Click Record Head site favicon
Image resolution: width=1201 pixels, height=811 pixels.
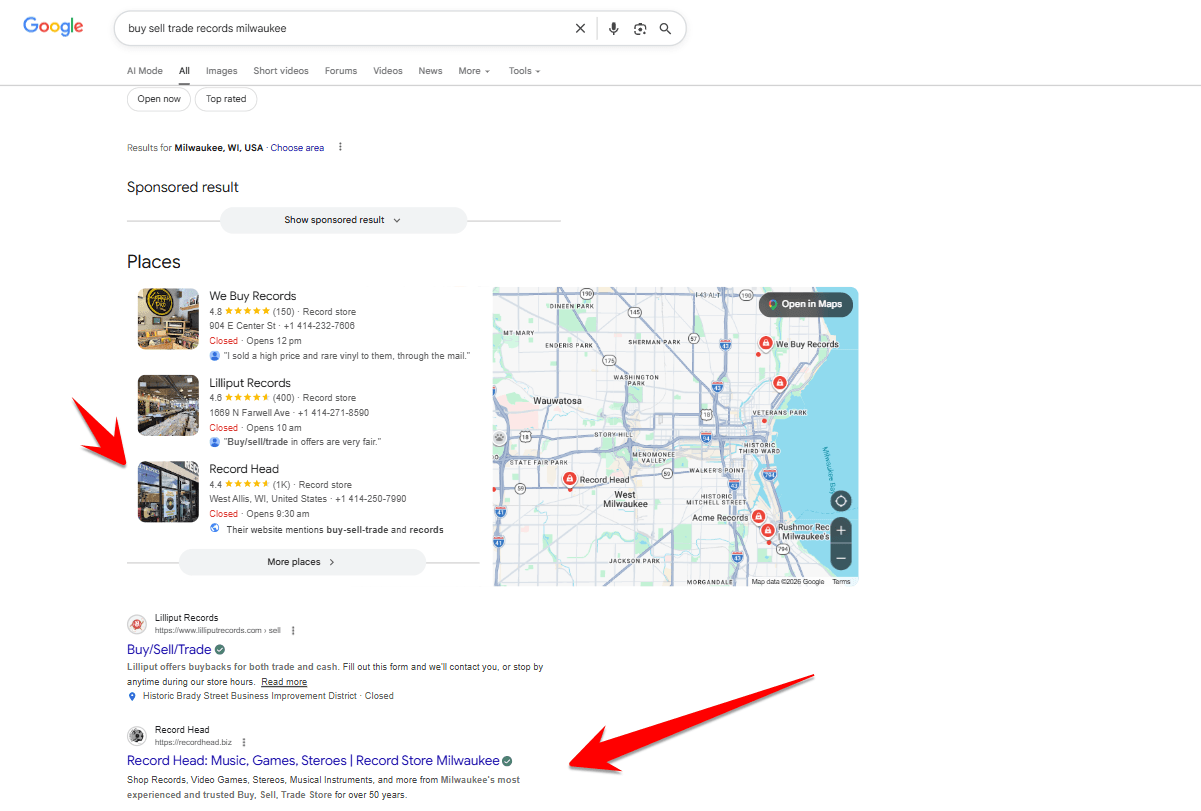[137, 736]
